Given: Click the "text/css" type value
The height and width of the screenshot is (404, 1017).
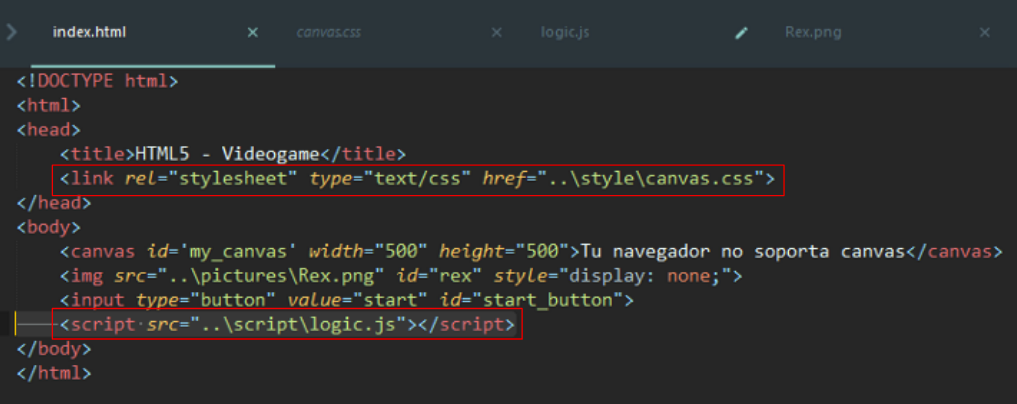Looking at the screenshot, I should pos(417,178).
